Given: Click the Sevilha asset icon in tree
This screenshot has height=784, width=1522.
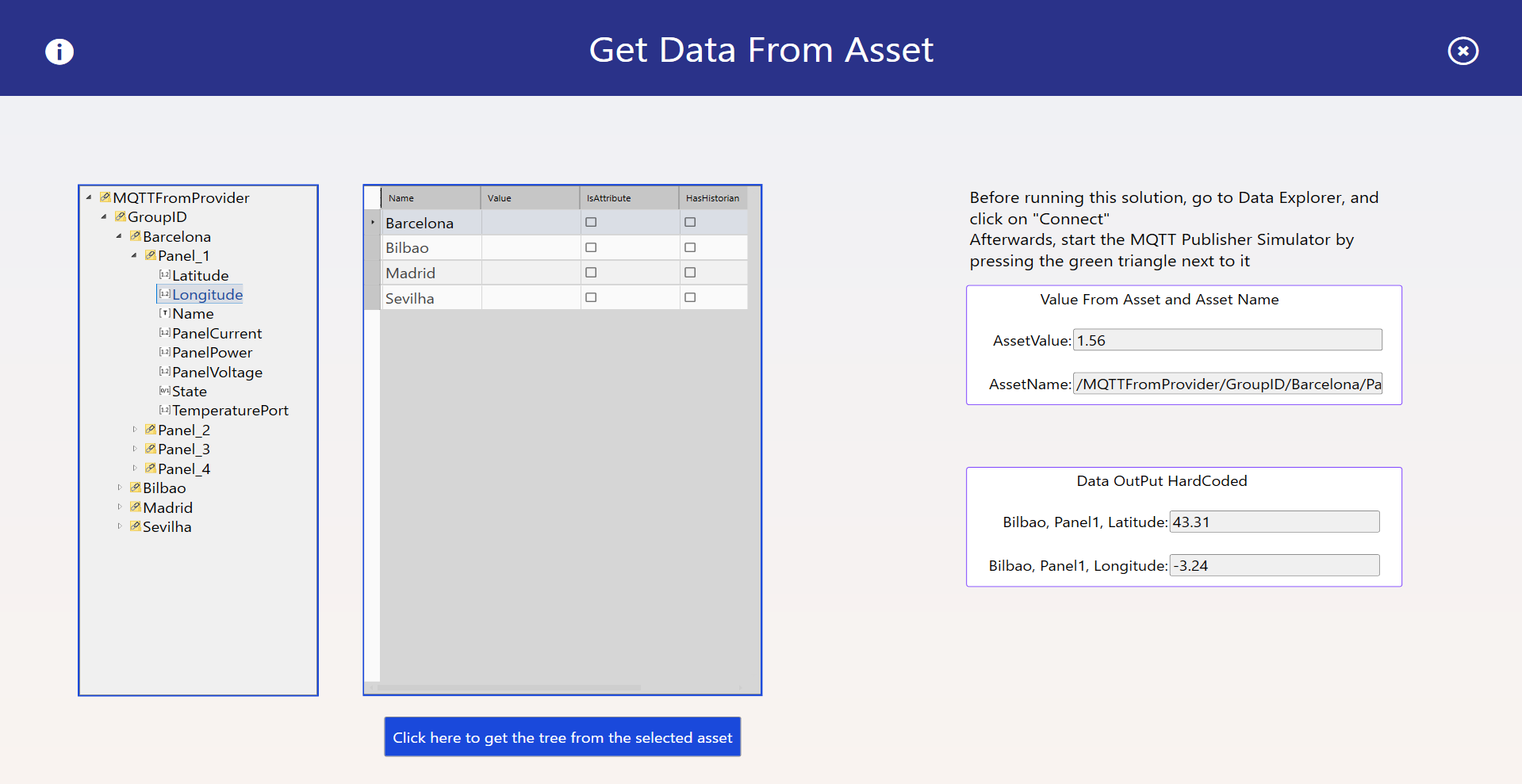Looking at the screenshot, I should click(135, 526).
